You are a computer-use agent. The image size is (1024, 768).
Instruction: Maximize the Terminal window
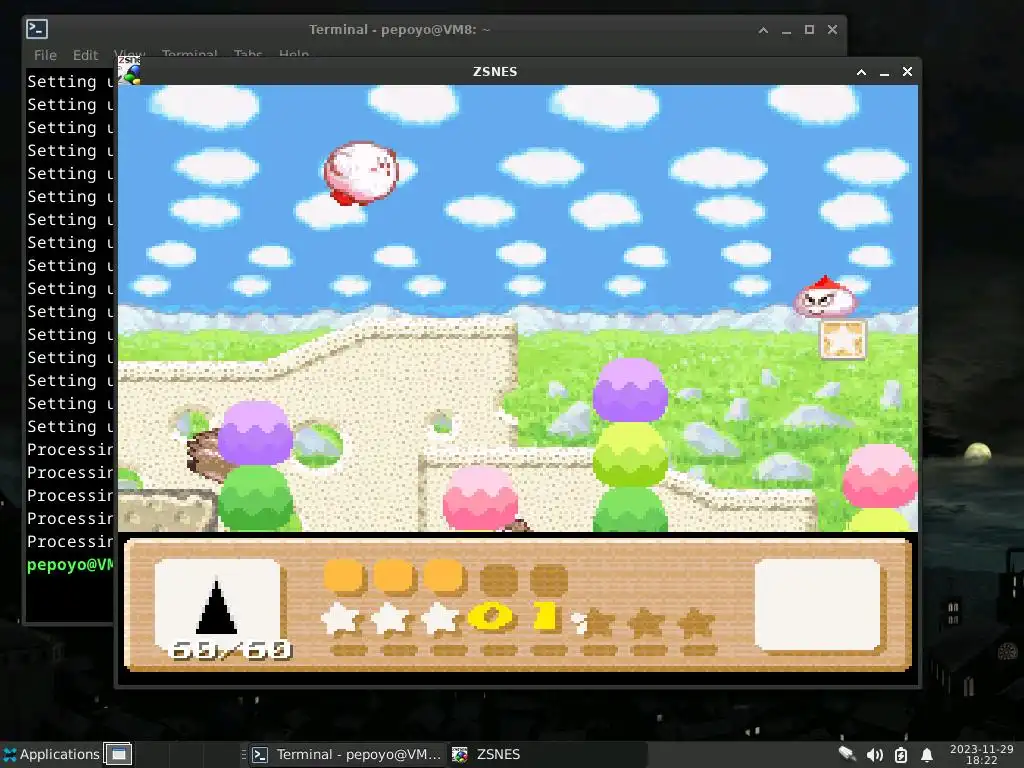809,30
